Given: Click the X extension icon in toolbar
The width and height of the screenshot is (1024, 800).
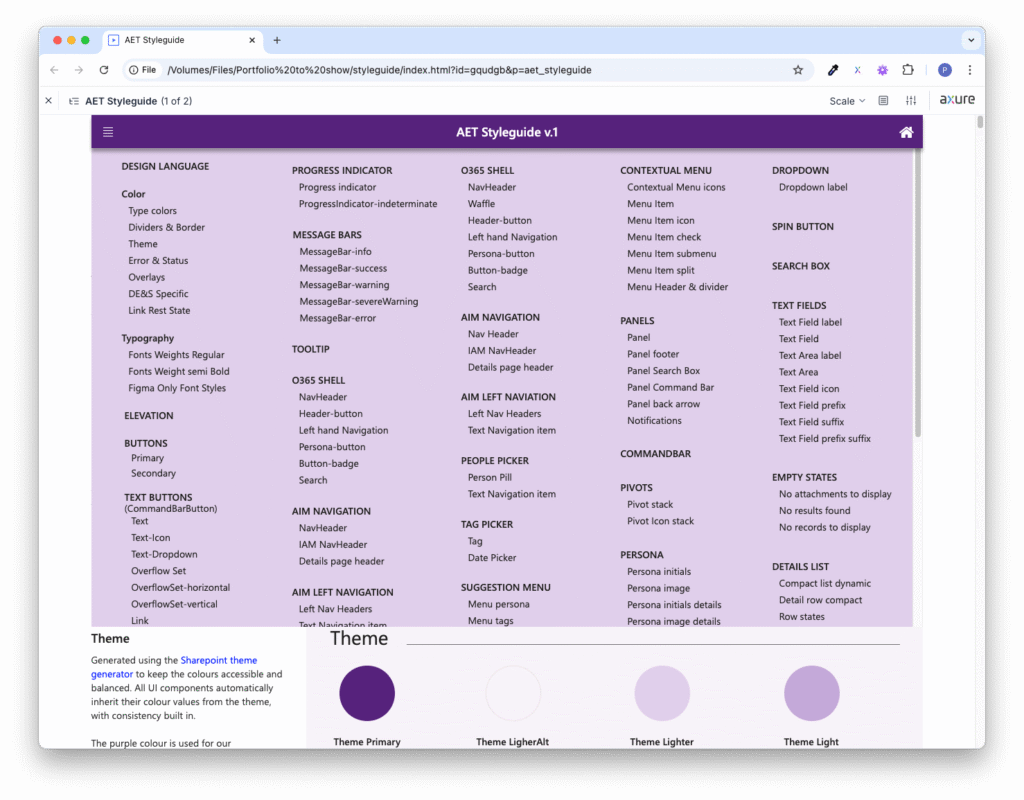Looking at the screenshot, I should click(x=857, y=70).
